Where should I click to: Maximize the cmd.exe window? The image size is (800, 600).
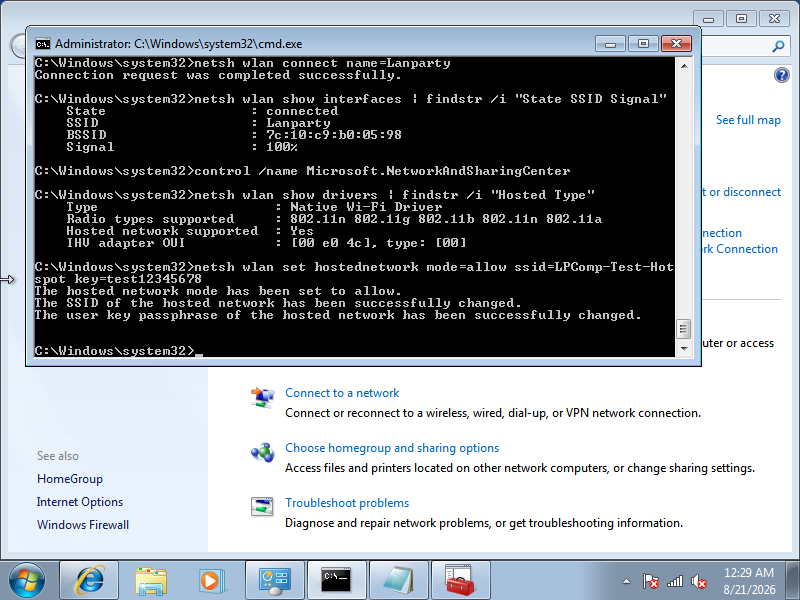(643, 44)
